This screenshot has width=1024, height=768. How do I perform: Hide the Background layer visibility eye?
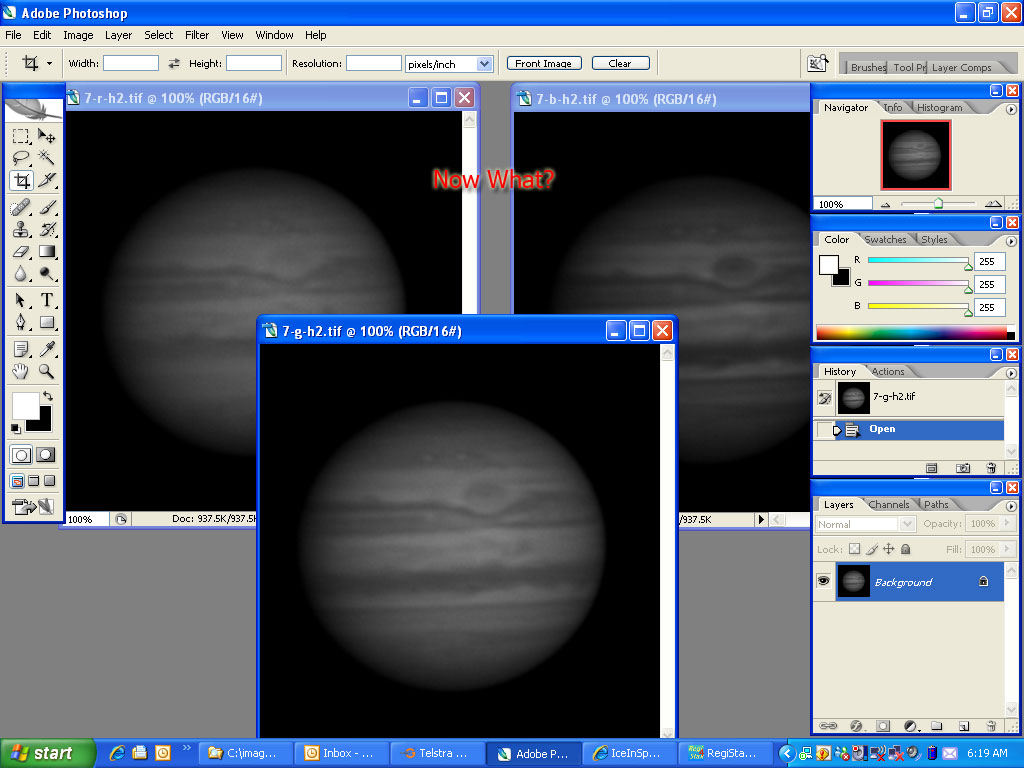coord(824,581)
